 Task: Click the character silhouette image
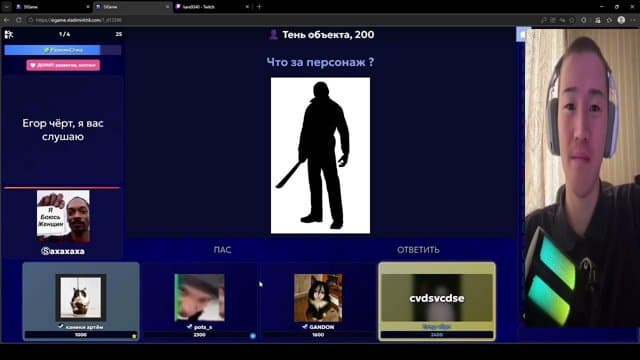pos(320,156)
